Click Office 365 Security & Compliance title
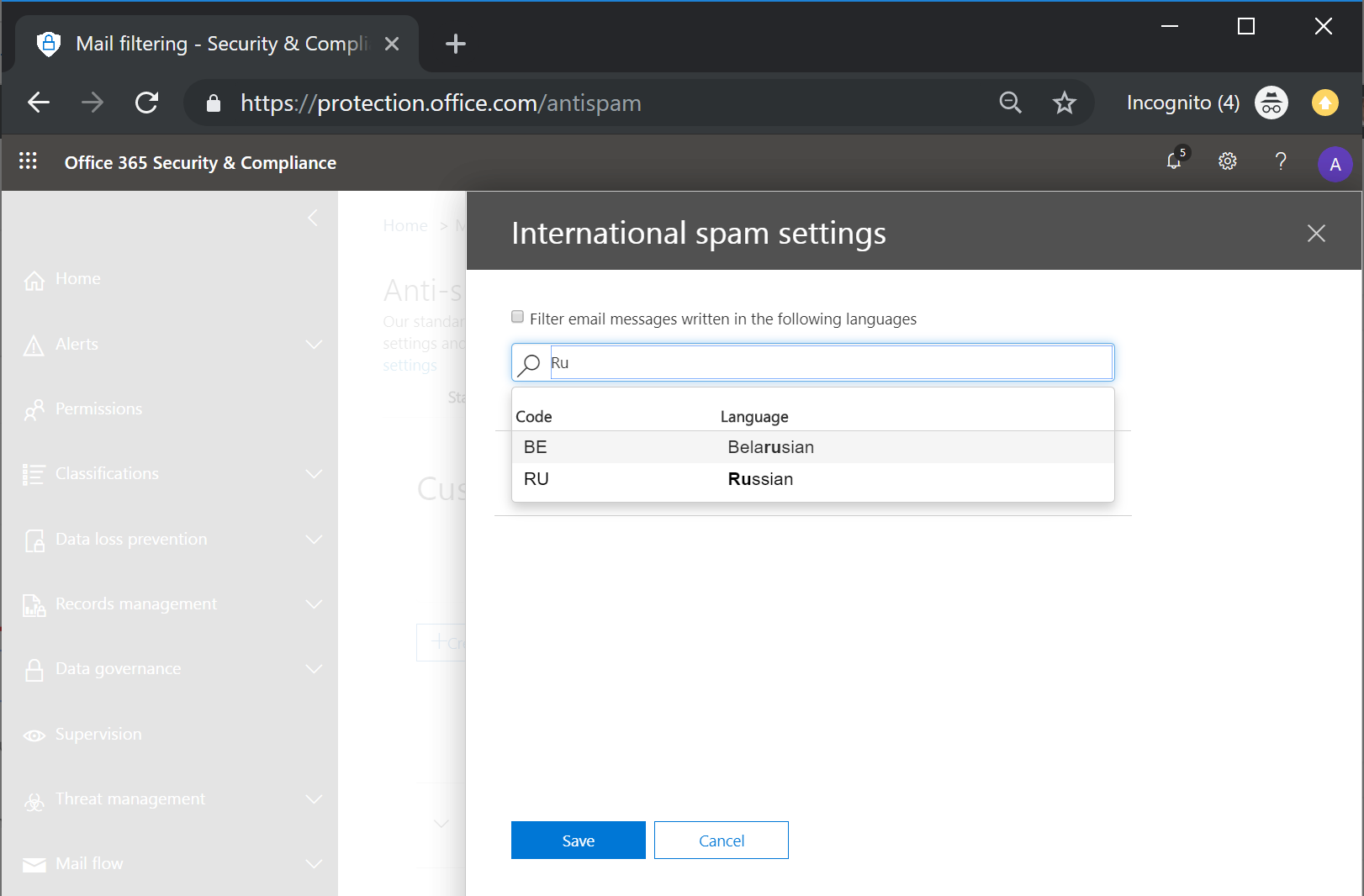Image resolution: width=1364 pixels, height=896 pixels. (x=200, y=162)
